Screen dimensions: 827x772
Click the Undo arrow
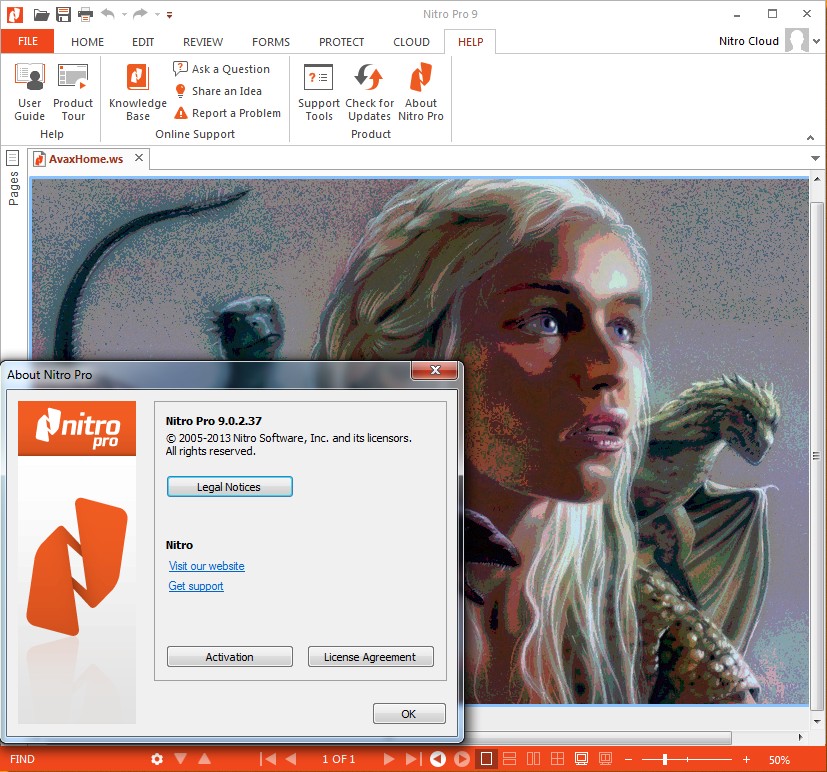[108, 14]
